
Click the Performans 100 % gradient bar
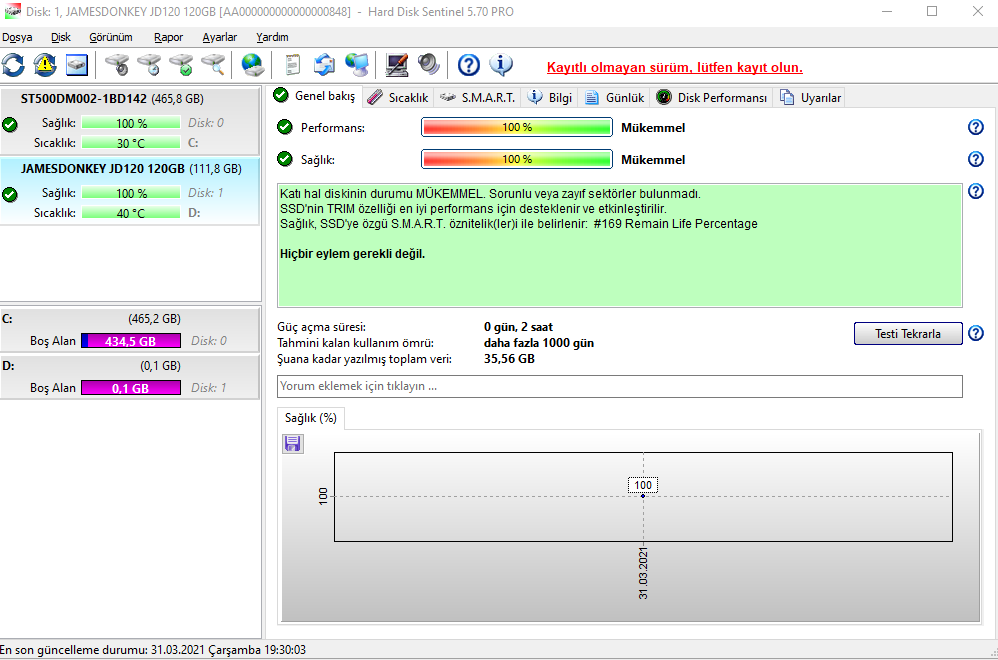(517, 127)
